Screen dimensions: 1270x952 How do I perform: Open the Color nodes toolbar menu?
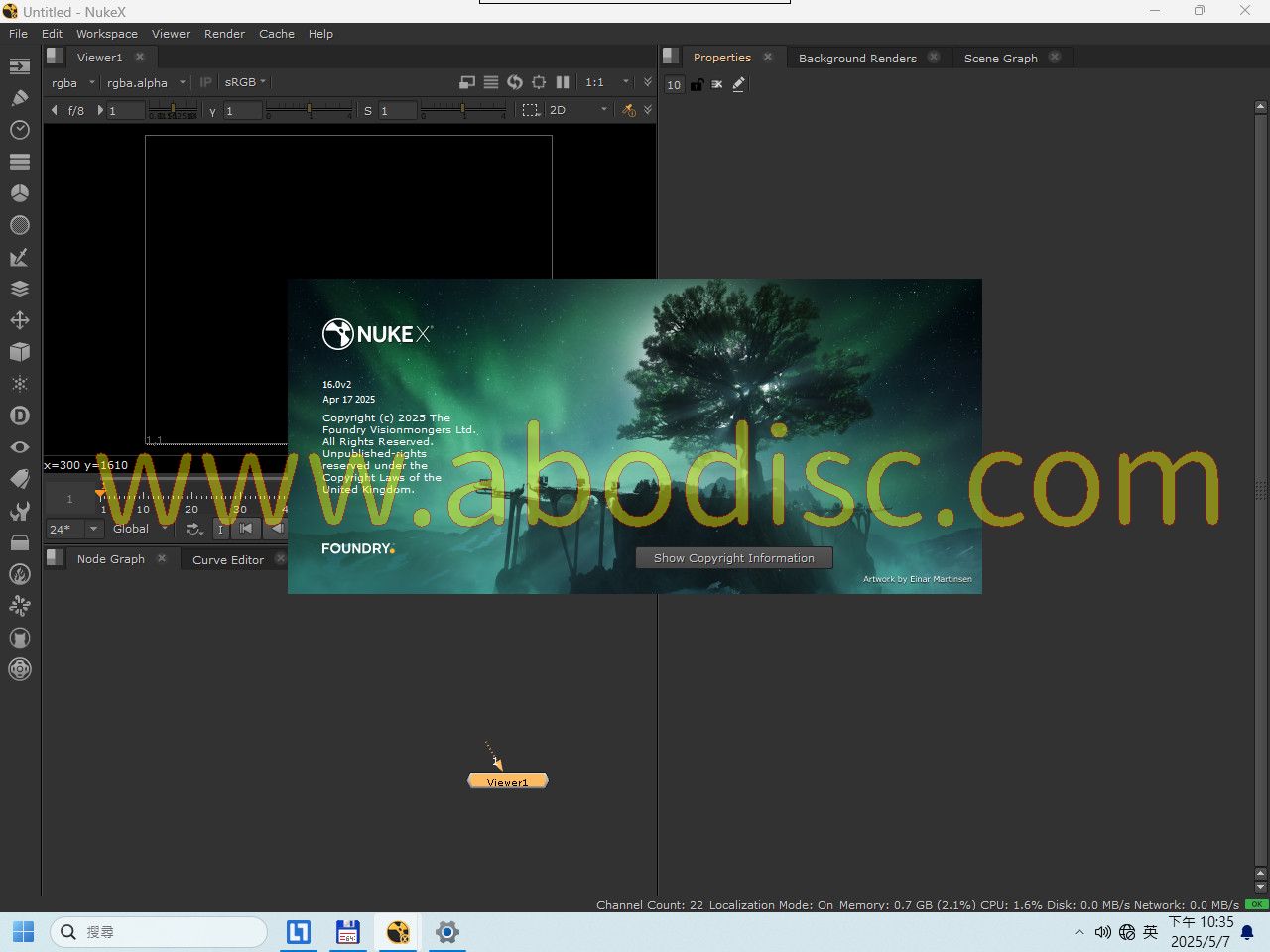(20, 193)
